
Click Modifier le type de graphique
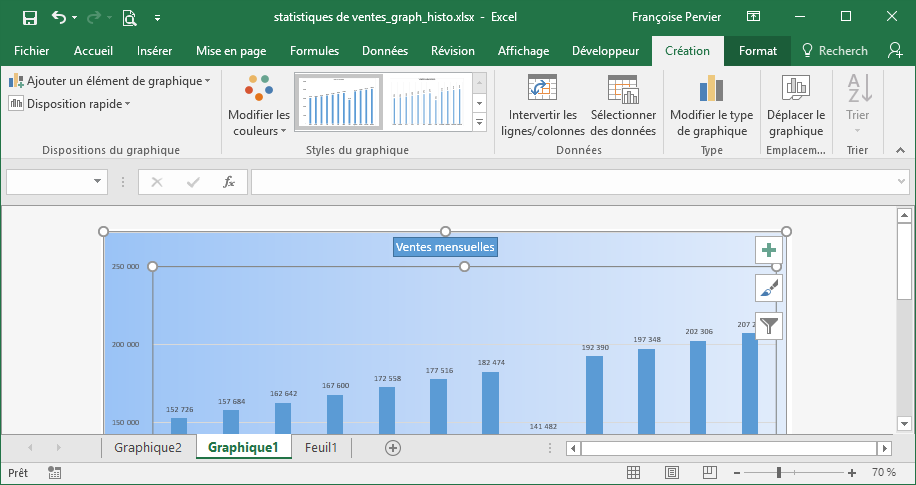pyautogui.click(x=711, y=90)
